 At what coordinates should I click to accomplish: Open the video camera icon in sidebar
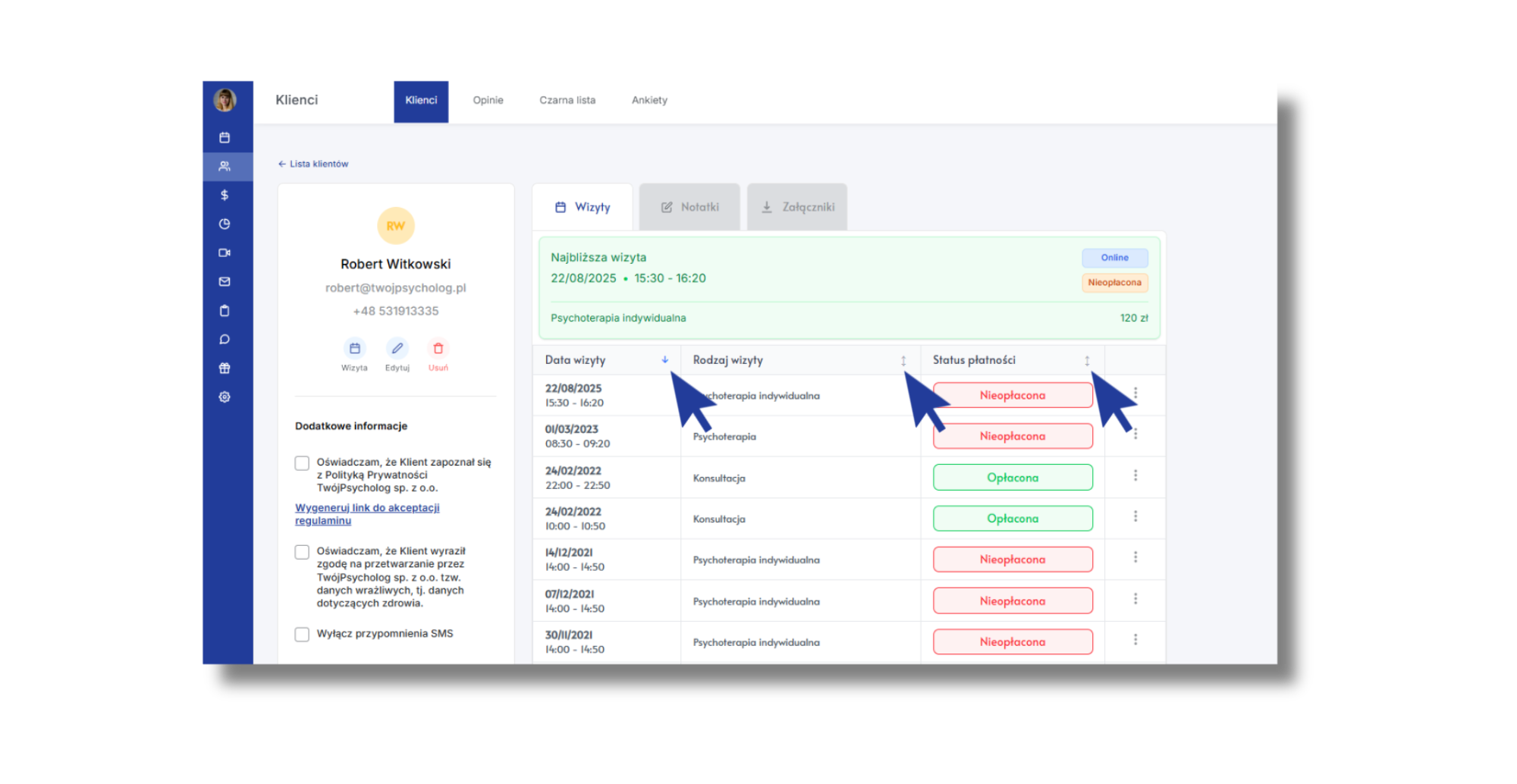(x=225, y=252)
